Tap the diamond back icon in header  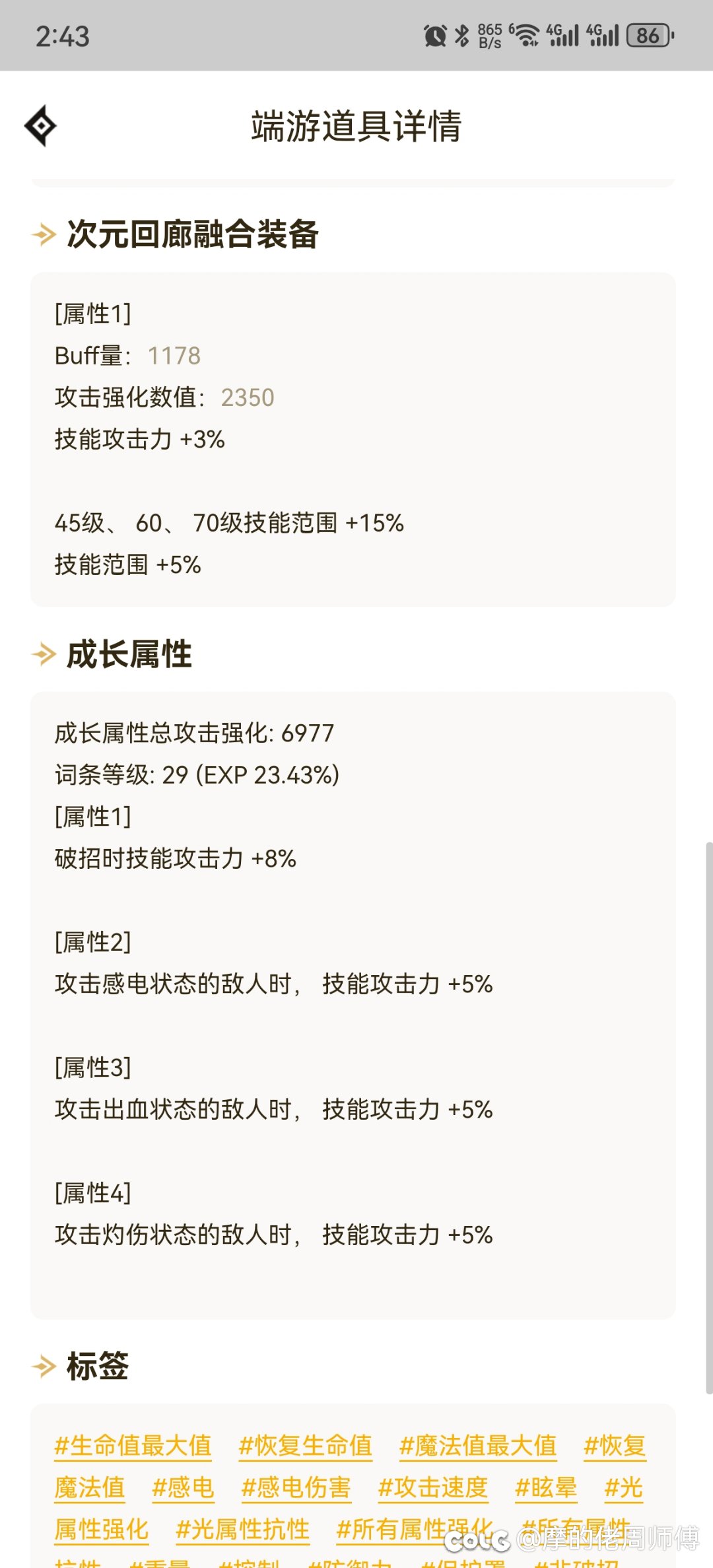[40, 125]
